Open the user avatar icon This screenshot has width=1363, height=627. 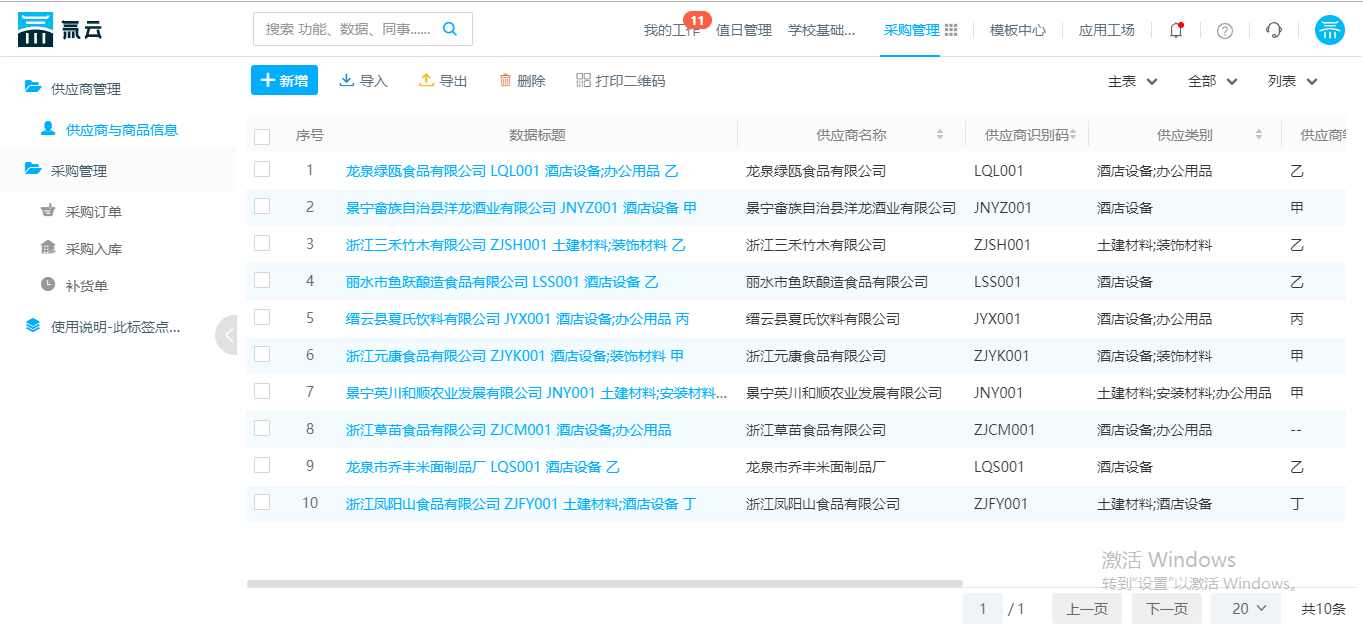[x=1329, y=30]
